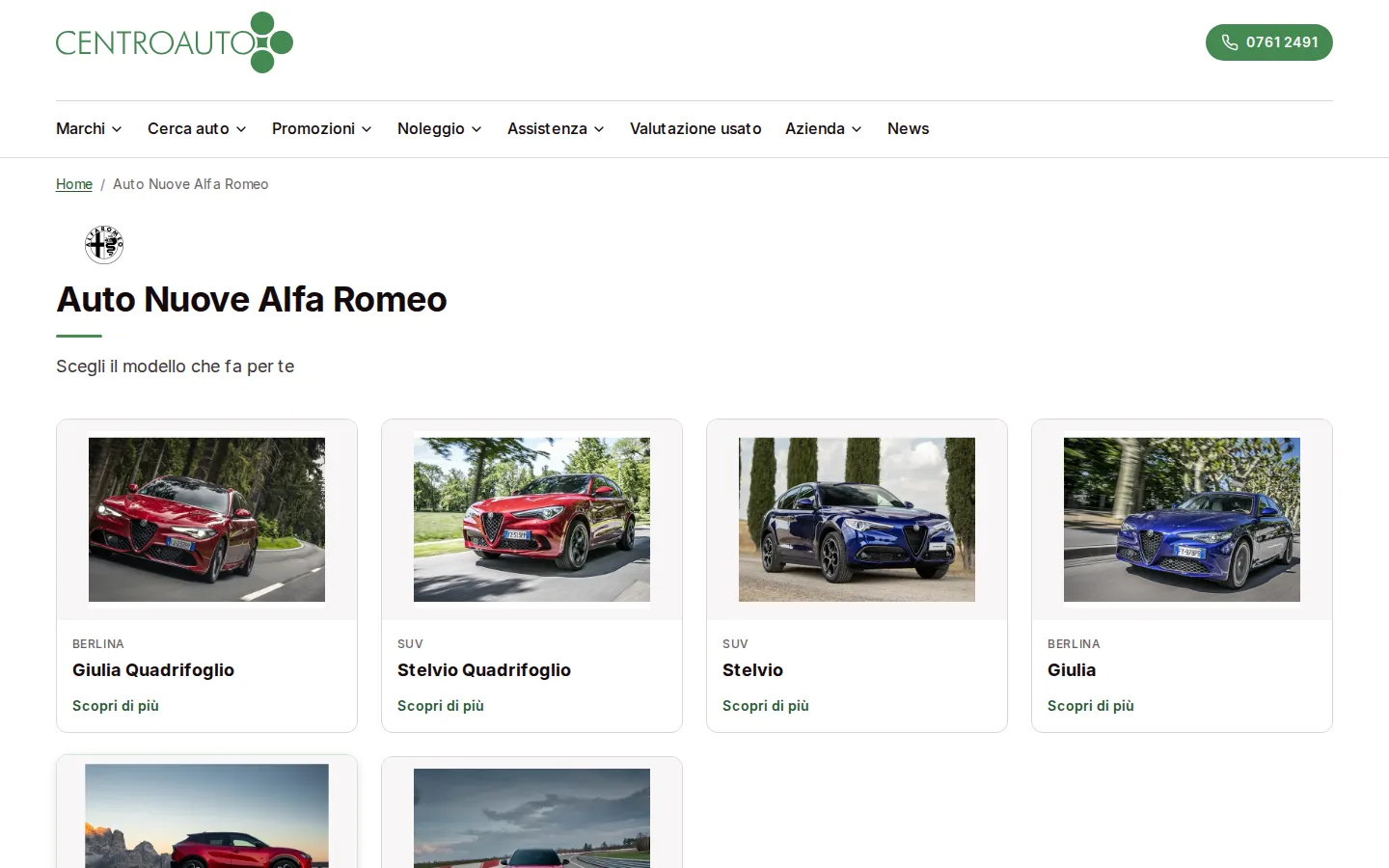Open the Giulia Quadrifoglio car photo
This screenshot has width=1389, height=868.
coord(206,520)
